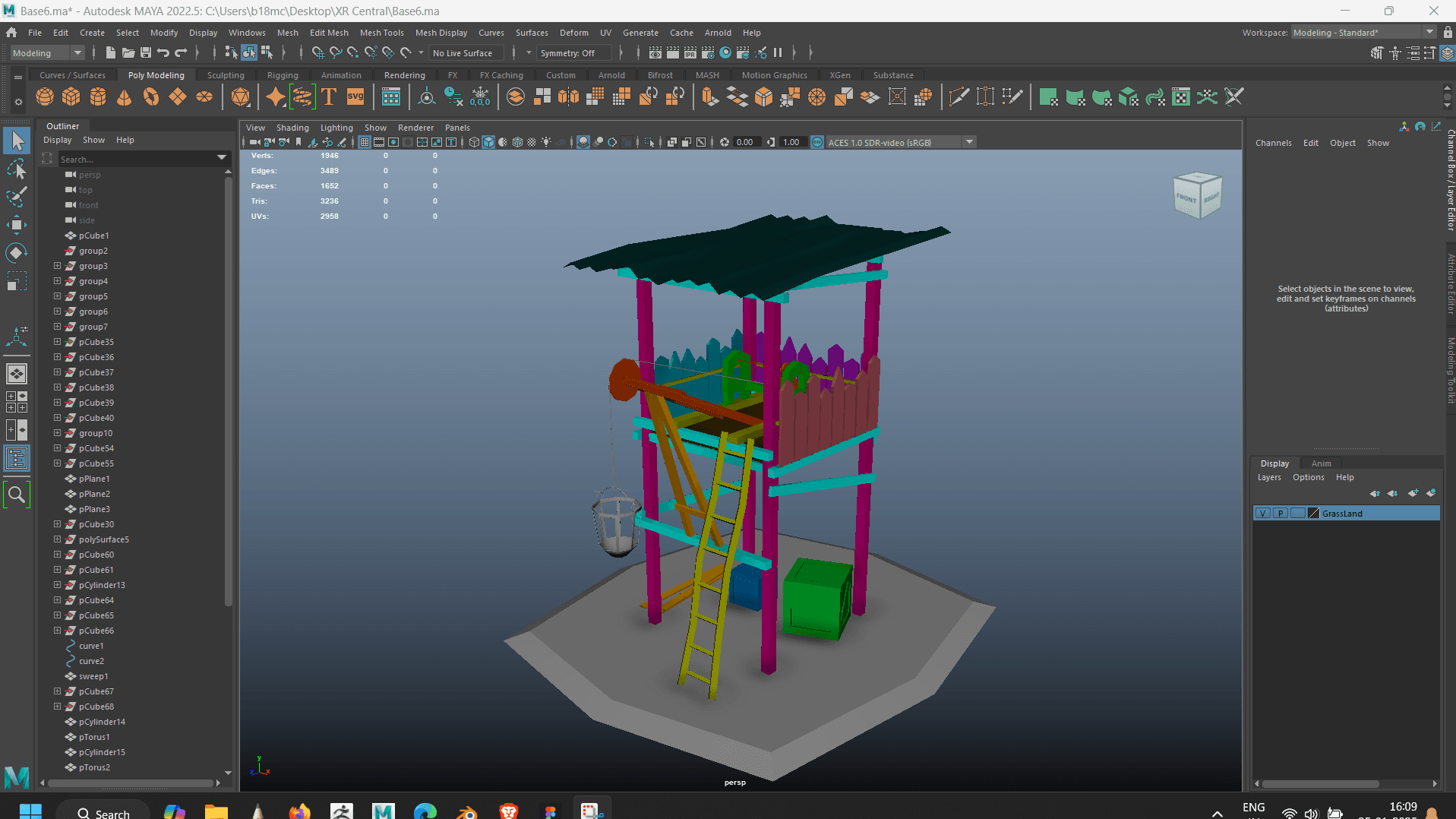
Task: Click the polygon cone shelf icon
Action: [x=125, y=97]
